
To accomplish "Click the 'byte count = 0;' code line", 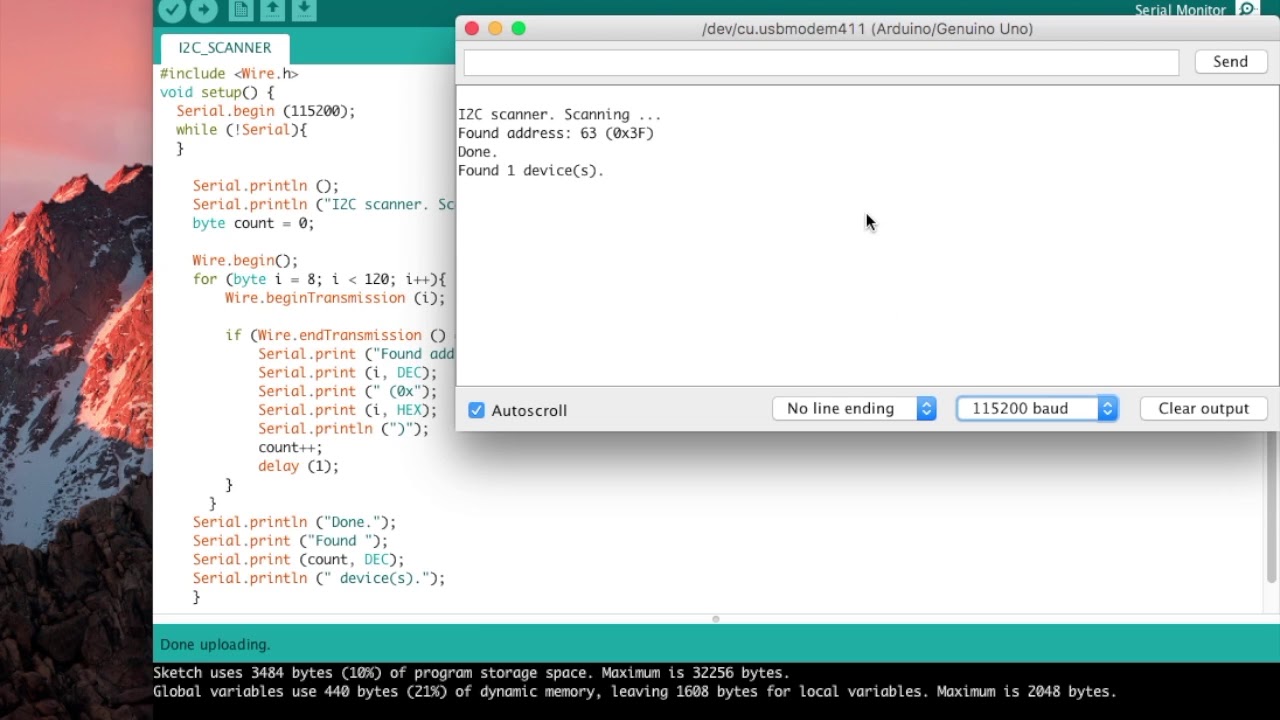I will [x=253, y=223].
